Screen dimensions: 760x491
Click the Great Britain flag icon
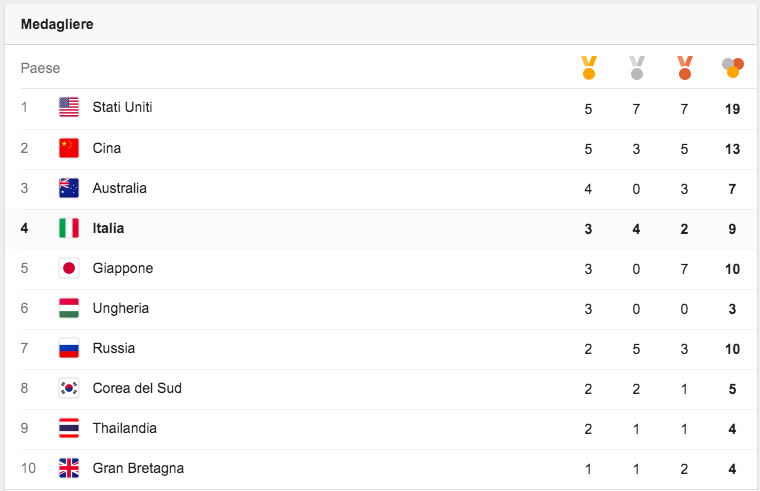click(x=69, y=468)
